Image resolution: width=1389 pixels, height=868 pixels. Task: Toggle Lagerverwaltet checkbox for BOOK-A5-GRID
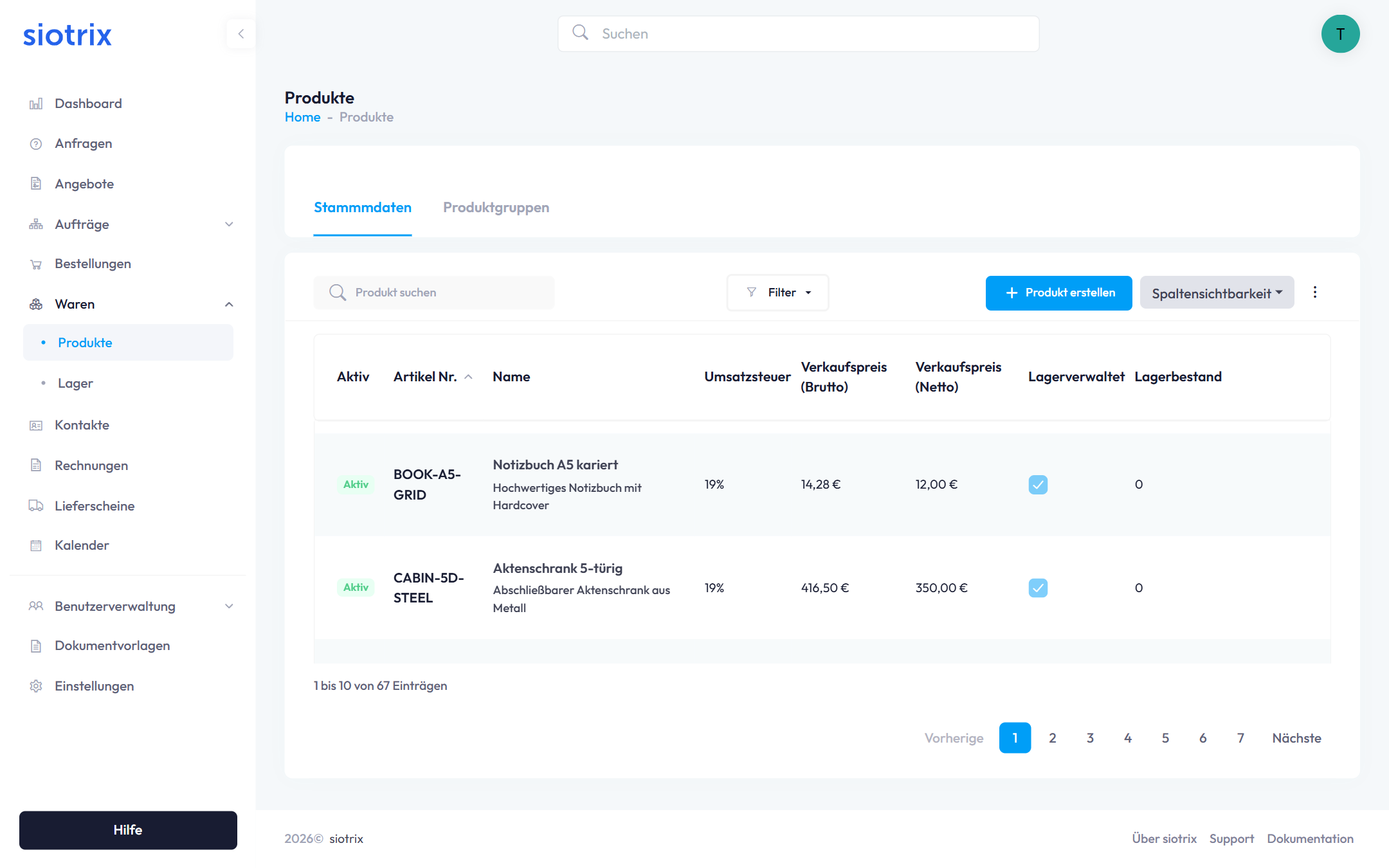click(1038, 485)
